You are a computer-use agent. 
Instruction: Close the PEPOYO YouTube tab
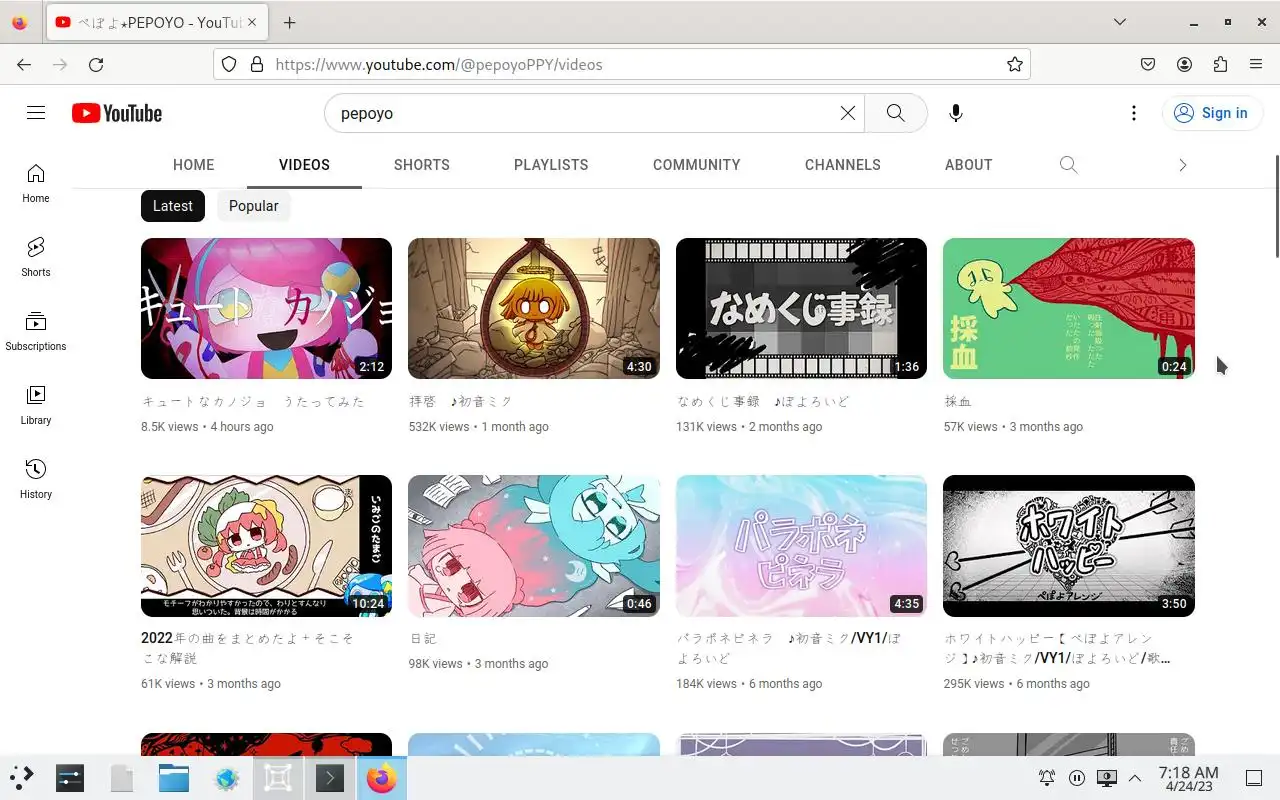click(251, 22)
